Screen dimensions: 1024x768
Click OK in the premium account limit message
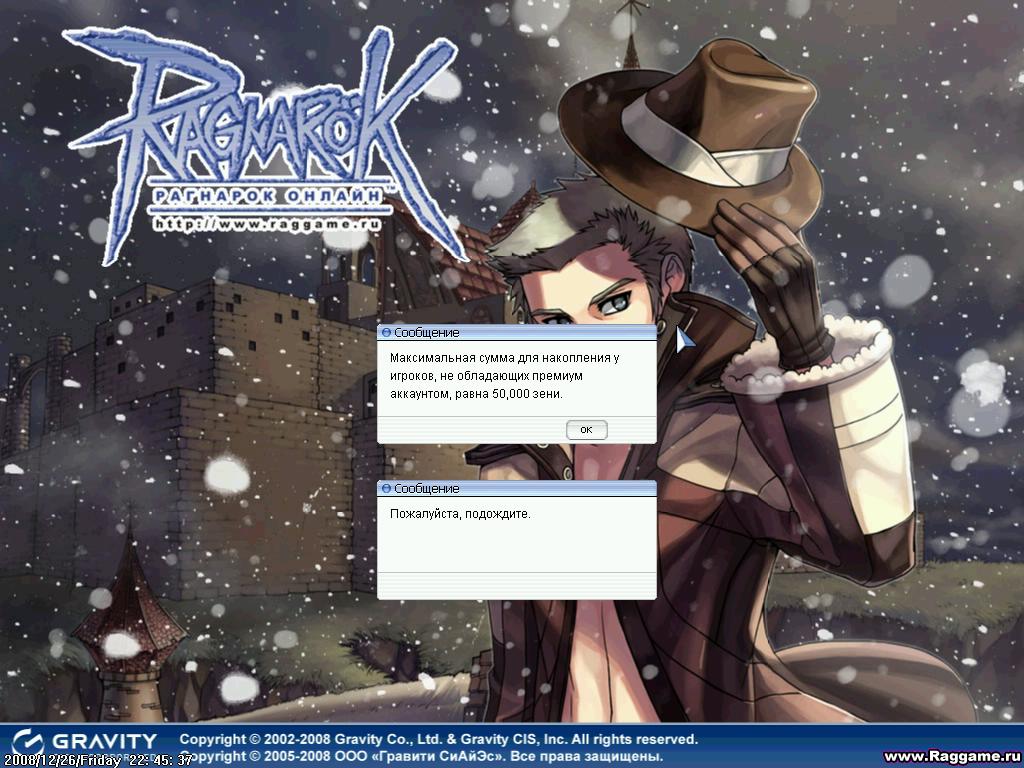pos(586,430)
